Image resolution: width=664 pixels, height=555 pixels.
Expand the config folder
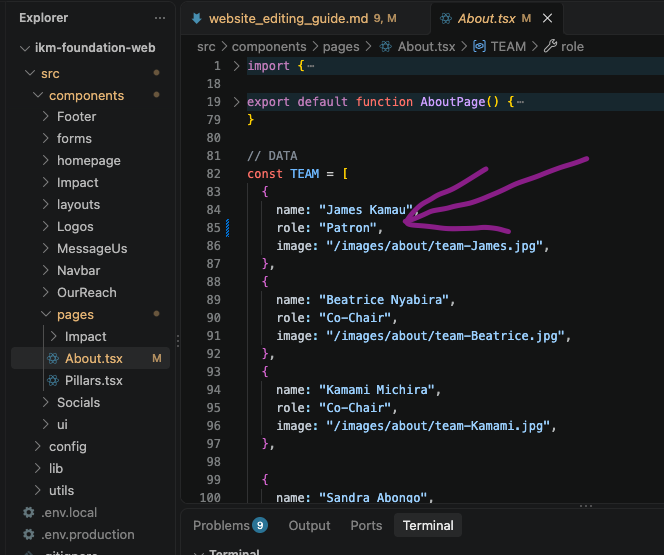[x=38, y=447]
